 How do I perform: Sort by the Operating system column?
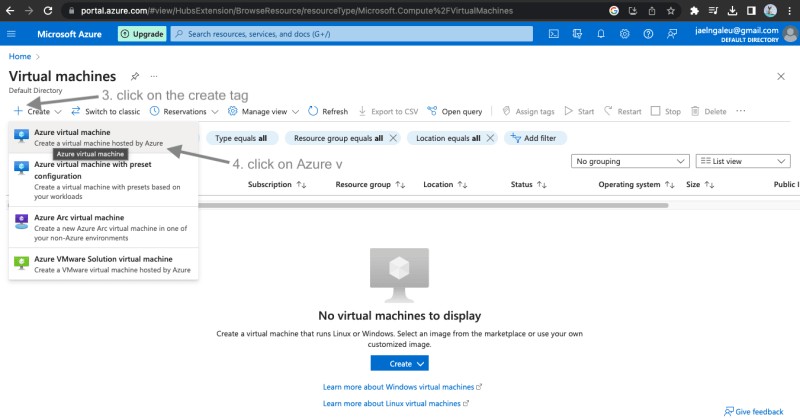click(x=636, y=184)
